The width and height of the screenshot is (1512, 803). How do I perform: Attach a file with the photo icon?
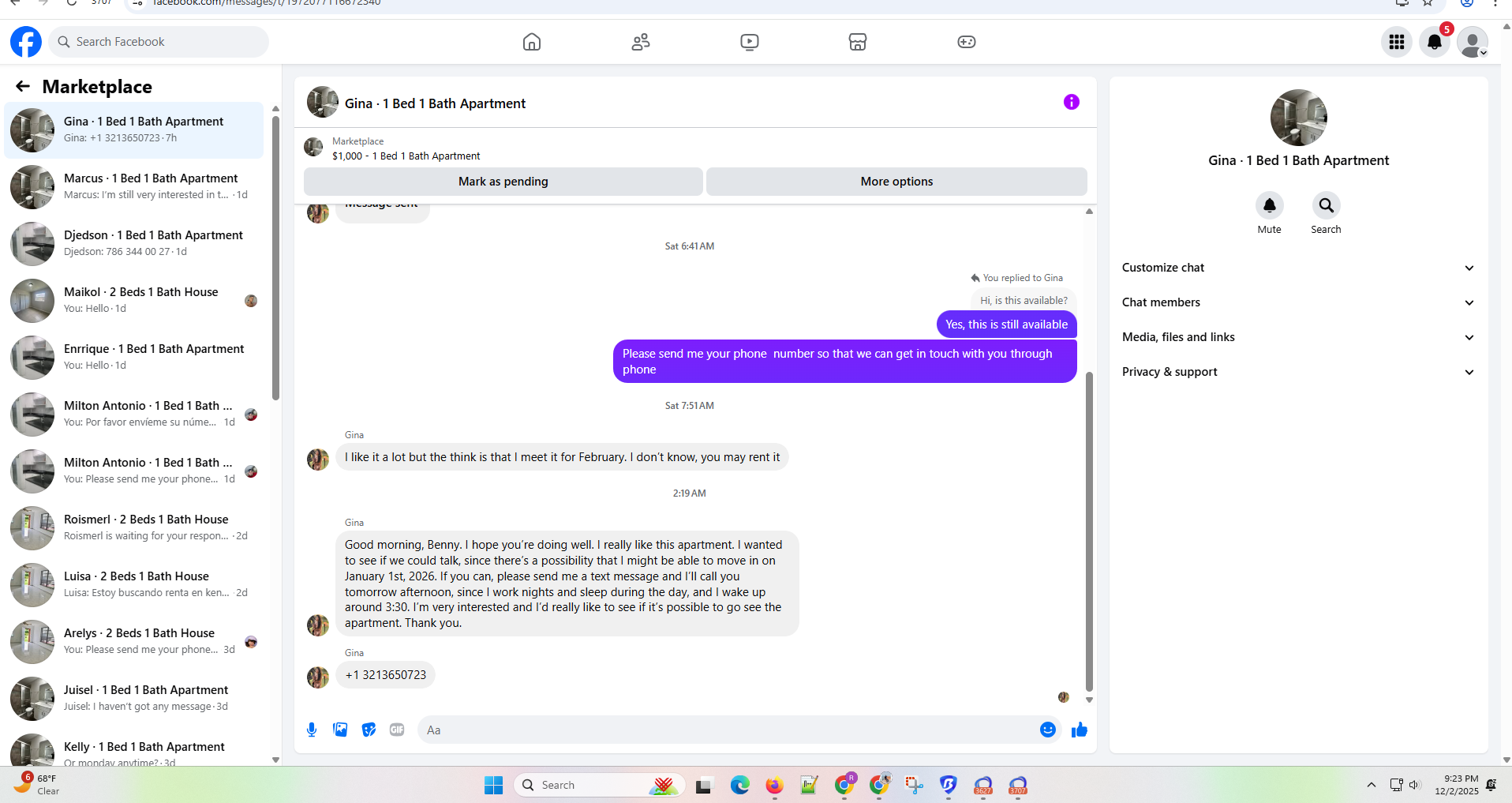coord(340,730)
